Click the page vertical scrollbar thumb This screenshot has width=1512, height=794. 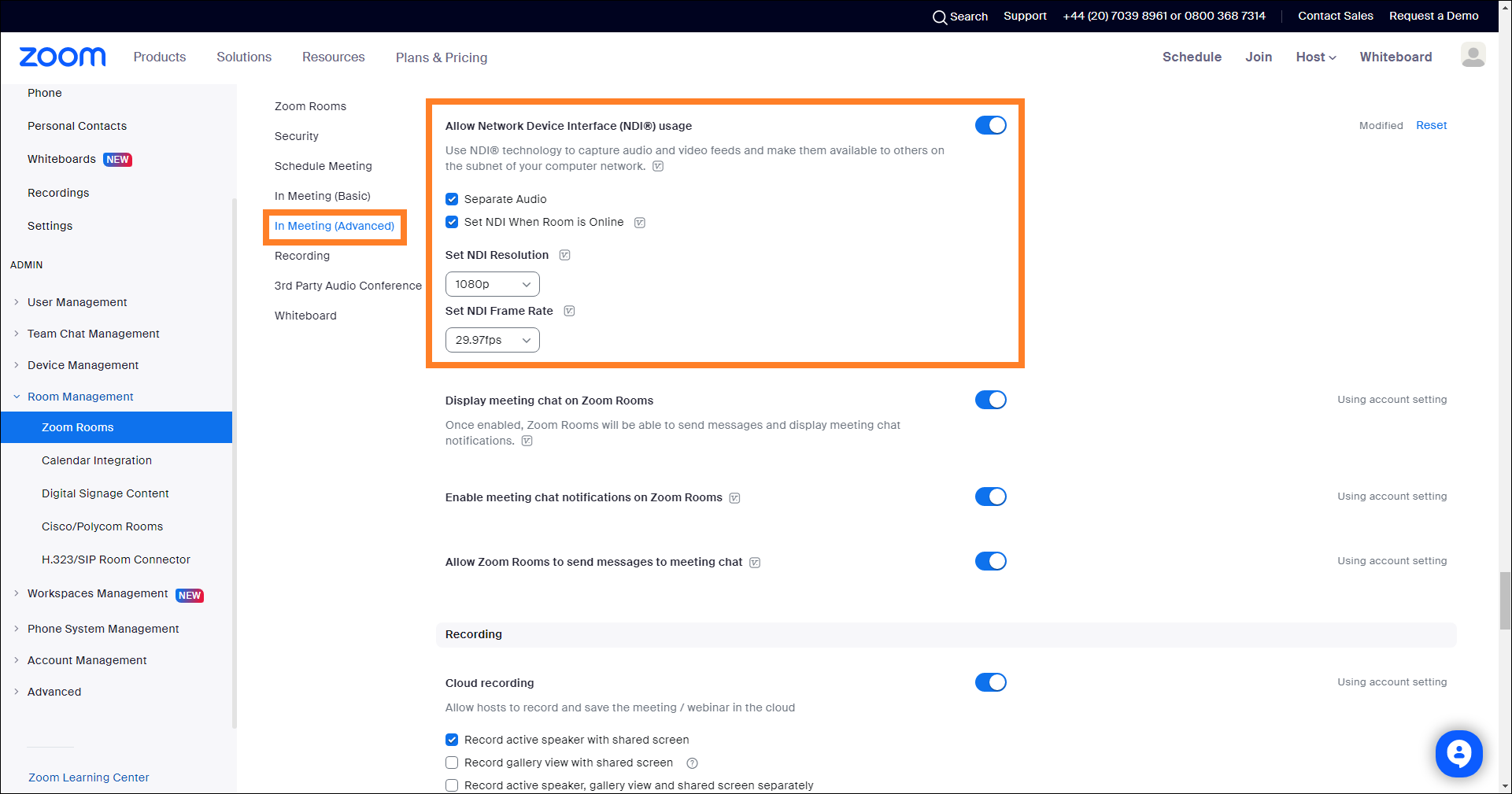(1505, 600)
